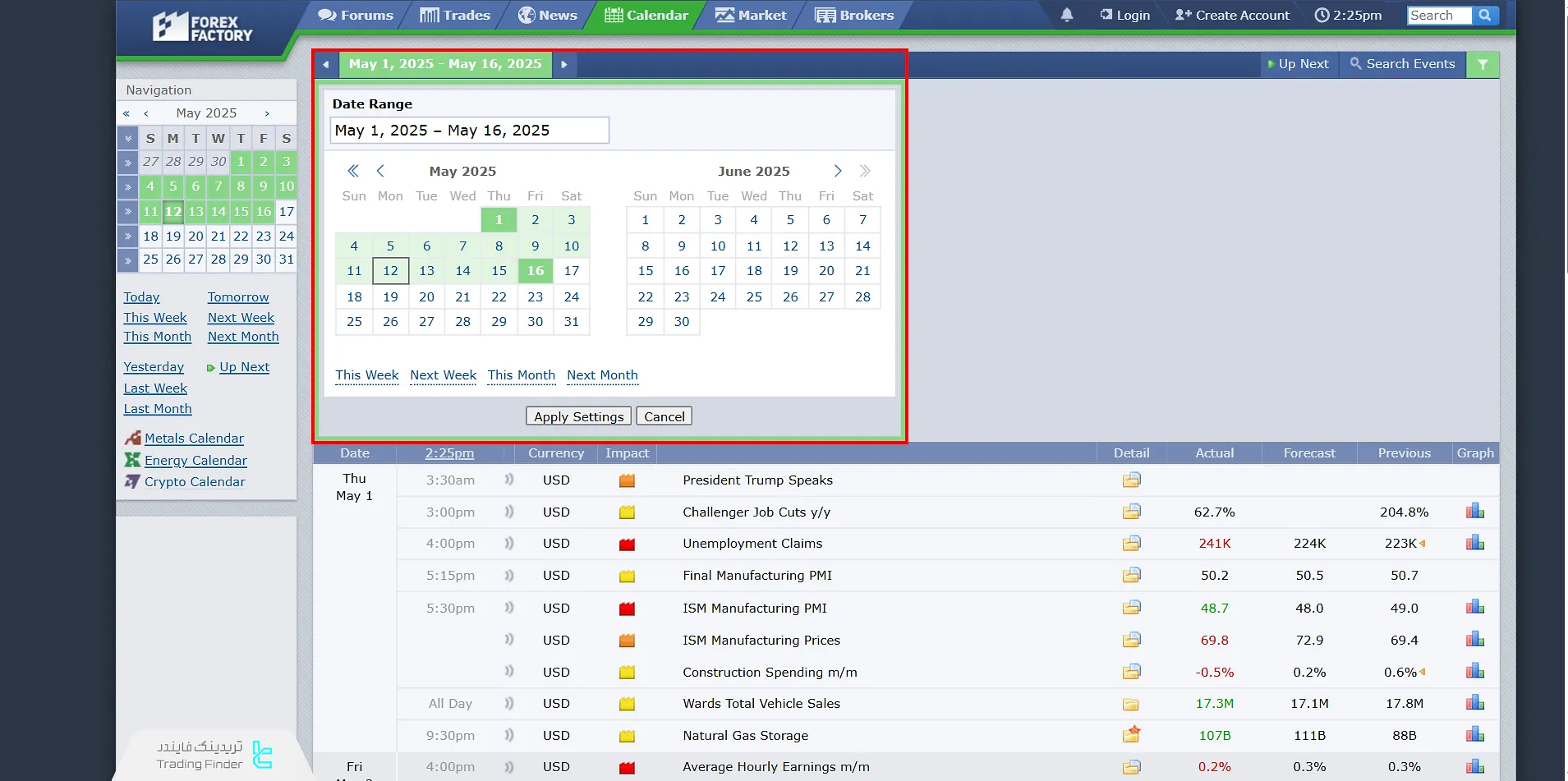The width and height of the screenshot is (1568, 781).
Task: Click the Date Range text field
Action: [x=469, y=131]
